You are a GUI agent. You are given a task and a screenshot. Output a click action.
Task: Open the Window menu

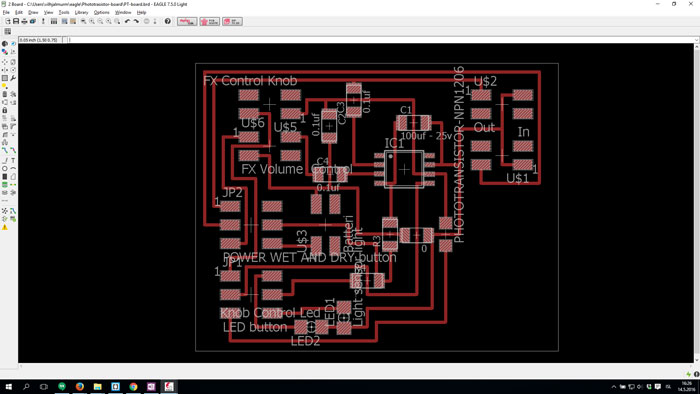[123, 12]
